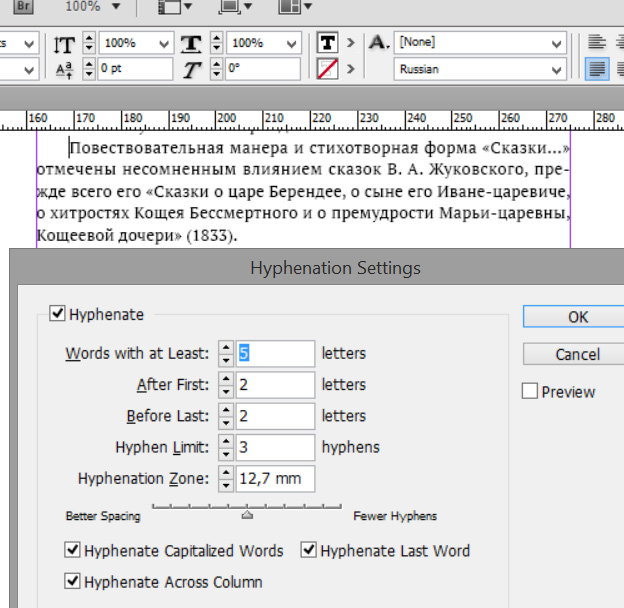Increase the Hyphen Limit stepper value
The height and width of the screenshot is (608, 624).
tap(227, 441)
